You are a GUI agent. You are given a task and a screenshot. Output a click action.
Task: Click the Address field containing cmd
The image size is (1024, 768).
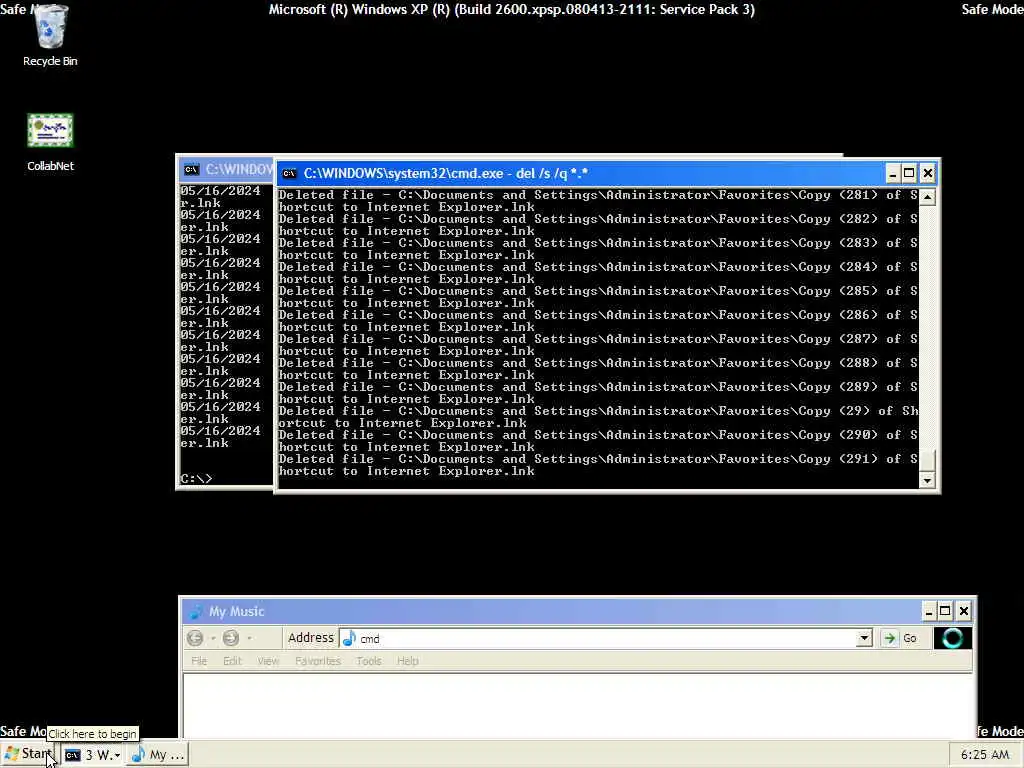(x=605, y=638)
